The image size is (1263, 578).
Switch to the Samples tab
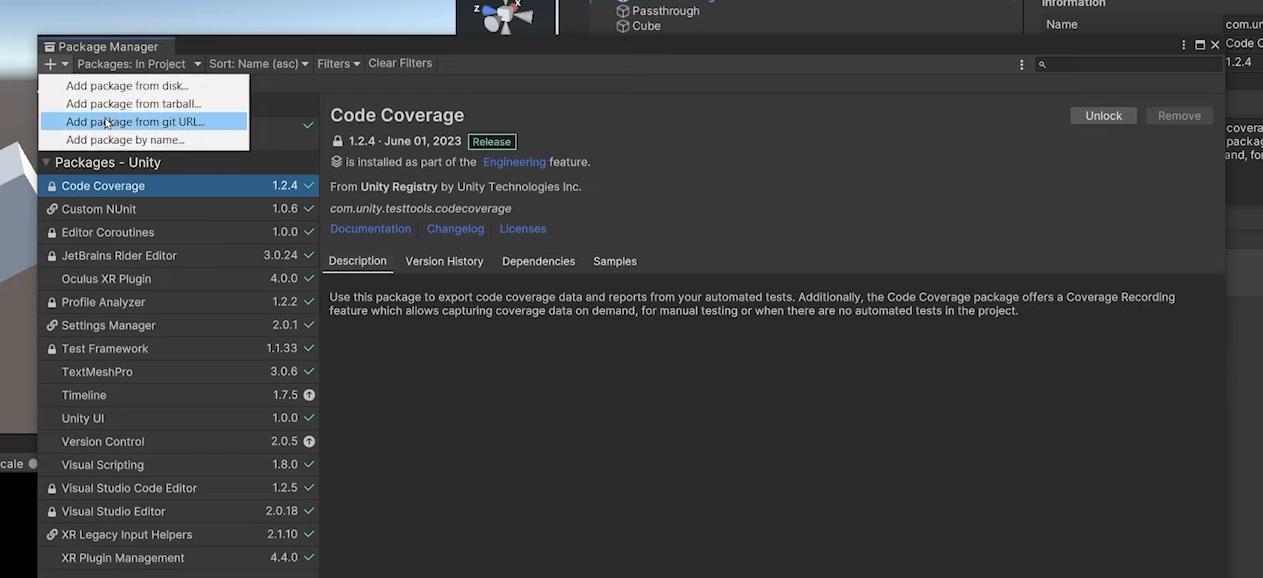pyautogui.click(x=615, y=261)
